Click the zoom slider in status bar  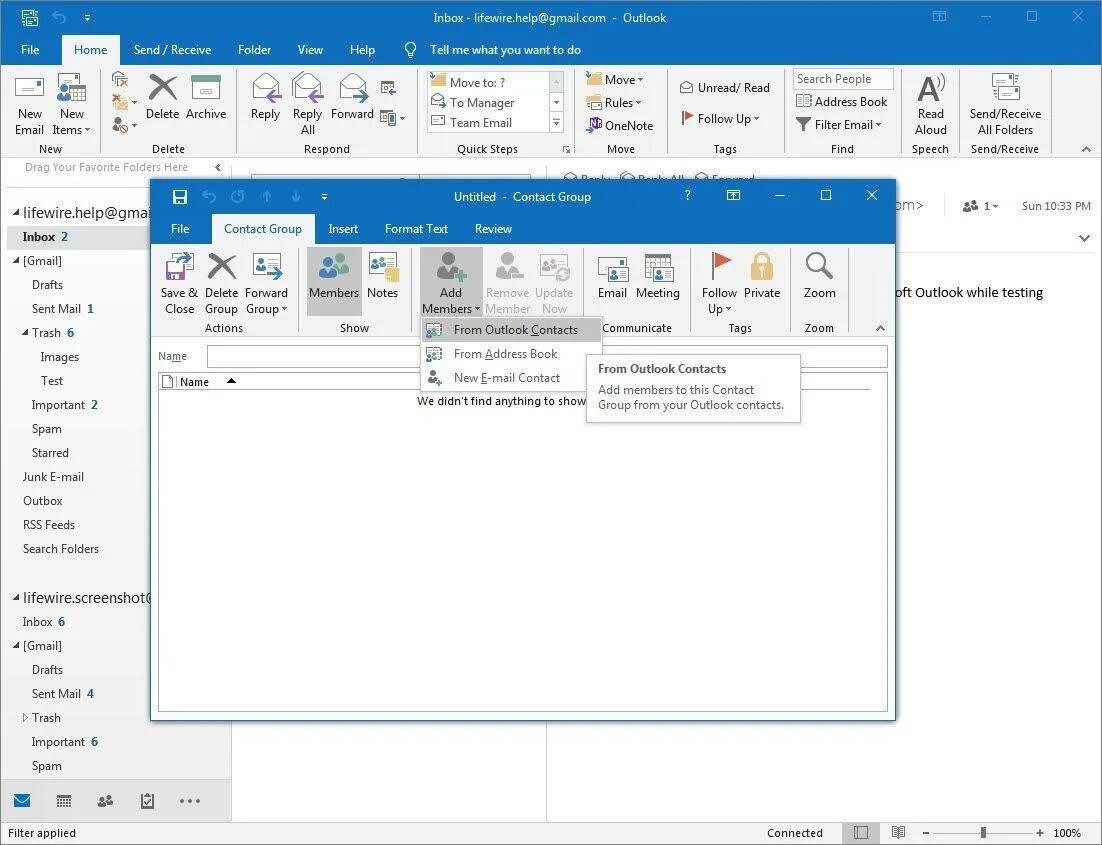point(983,832)
